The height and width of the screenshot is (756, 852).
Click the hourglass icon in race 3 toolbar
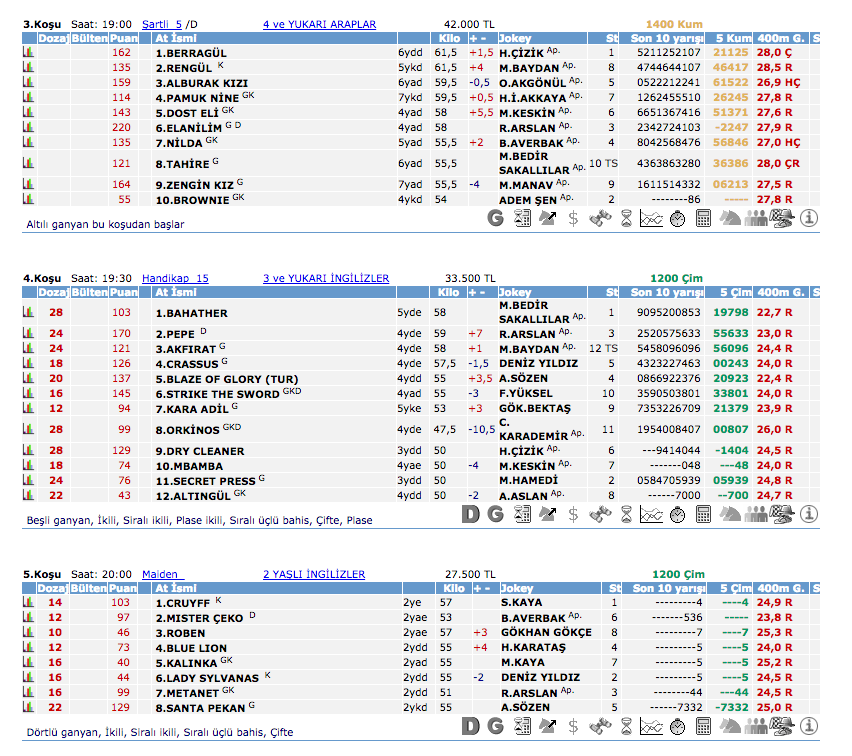tap(626, 217)
